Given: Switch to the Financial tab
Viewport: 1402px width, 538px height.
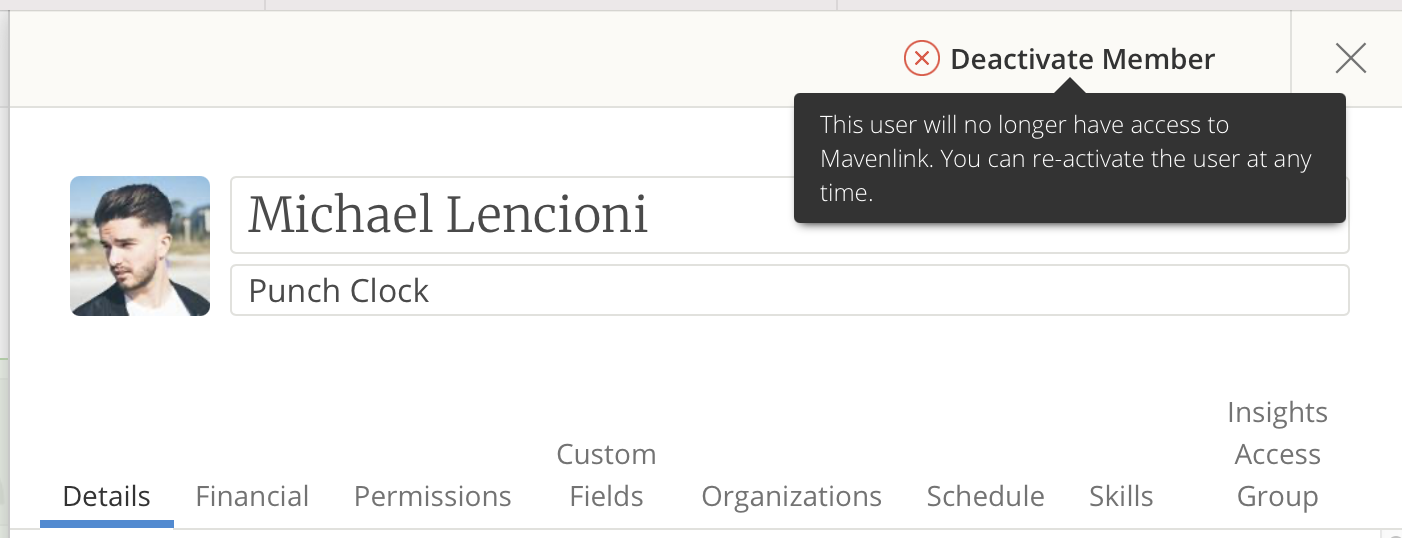Looking at the screenshot, I should (252, 496).
